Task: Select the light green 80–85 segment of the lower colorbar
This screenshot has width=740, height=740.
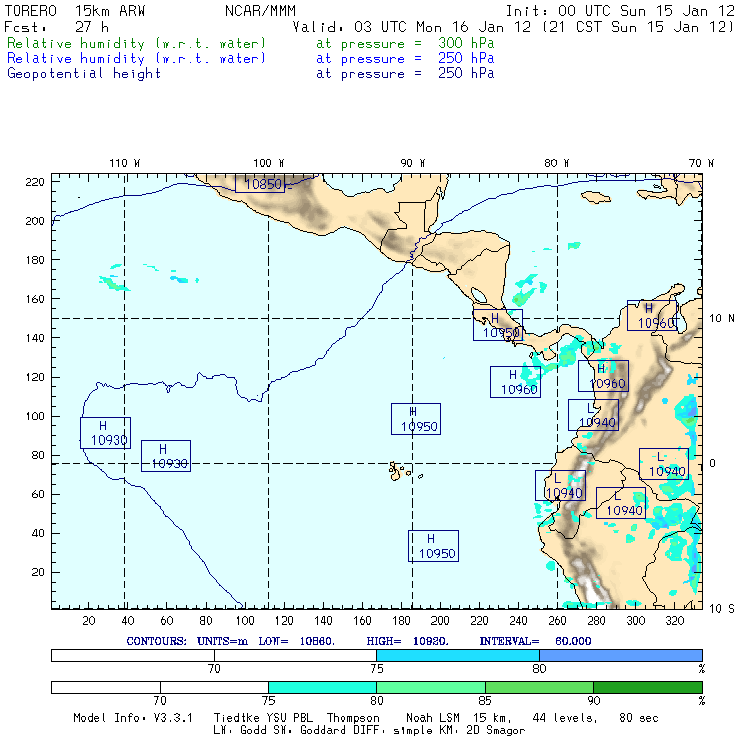Action: click(x=431, y=687)
